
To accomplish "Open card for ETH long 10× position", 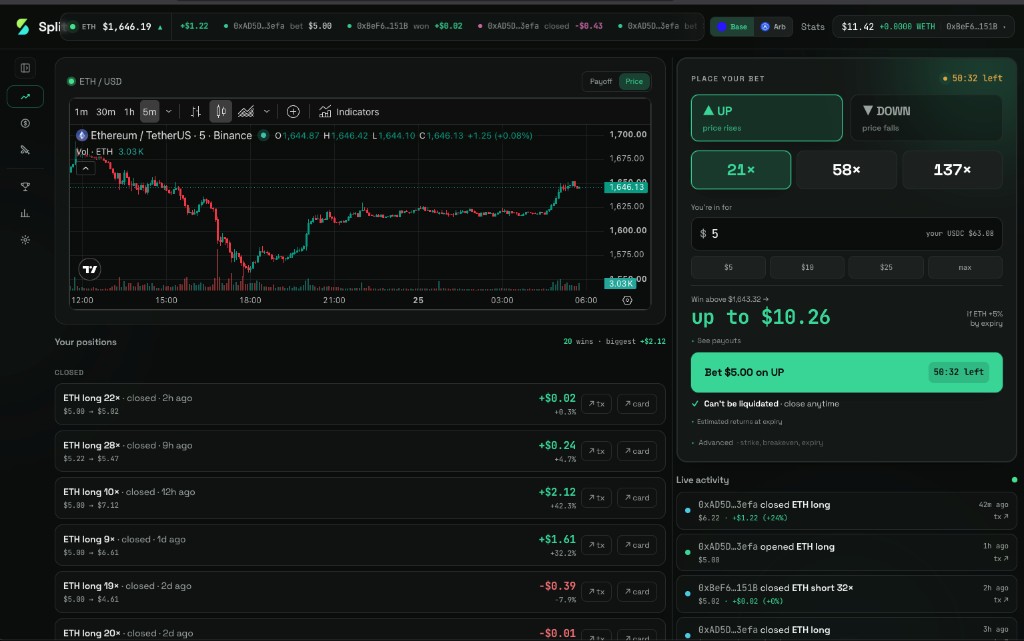I will [637, 498].
